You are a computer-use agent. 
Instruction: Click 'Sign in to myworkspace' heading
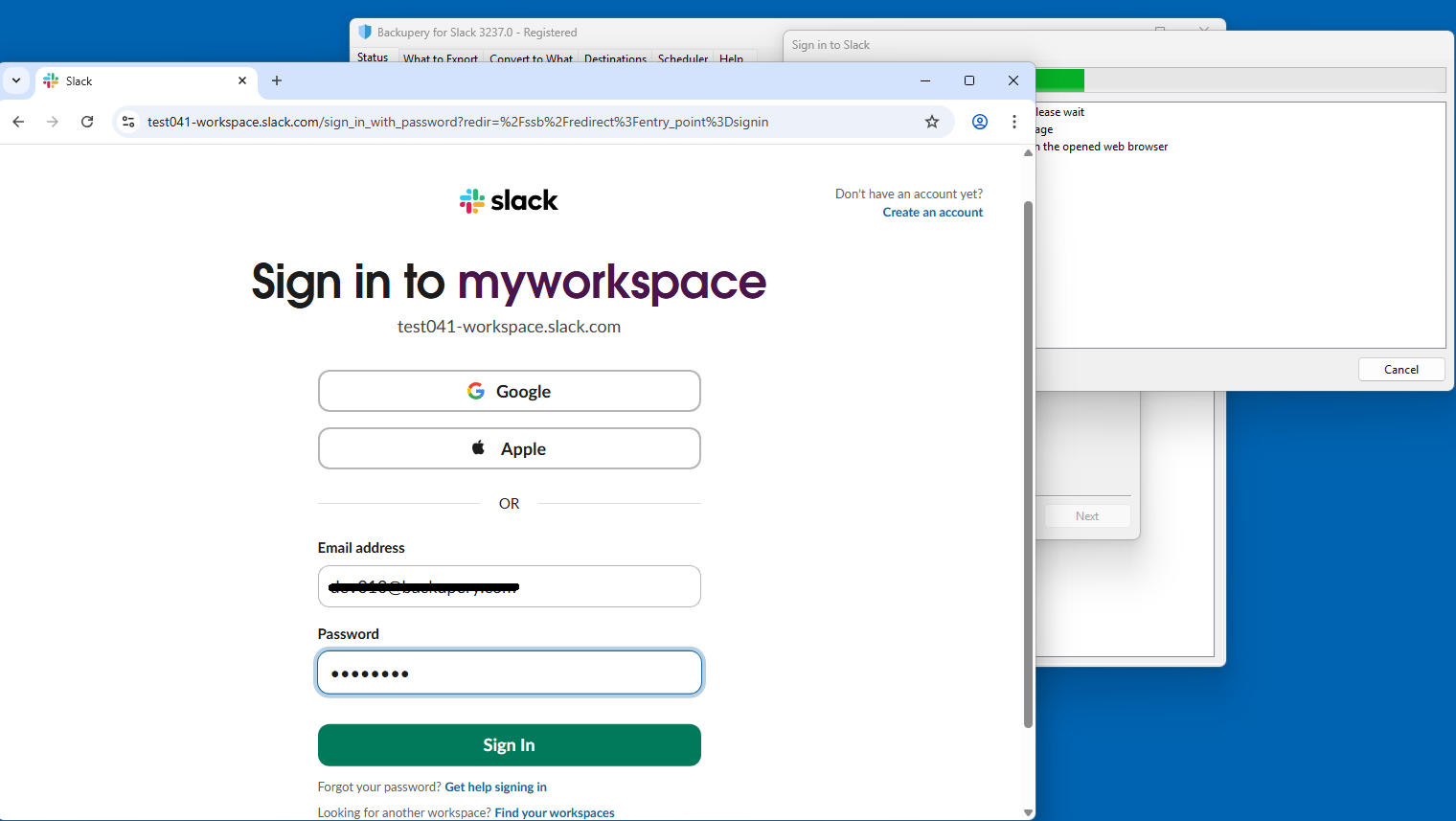tap(510, 282)
